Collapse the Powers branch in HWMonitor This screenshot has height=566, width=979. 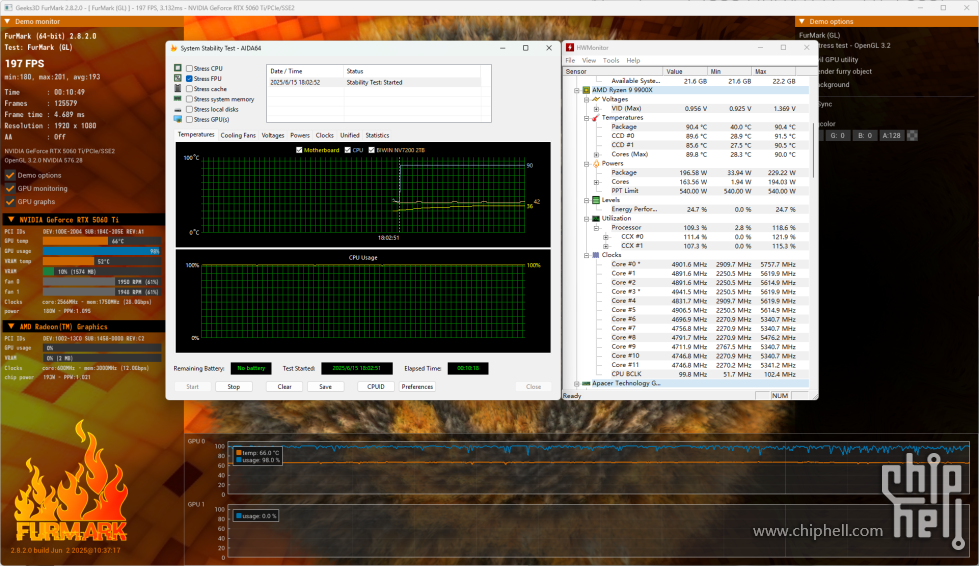tap(586, 163)
